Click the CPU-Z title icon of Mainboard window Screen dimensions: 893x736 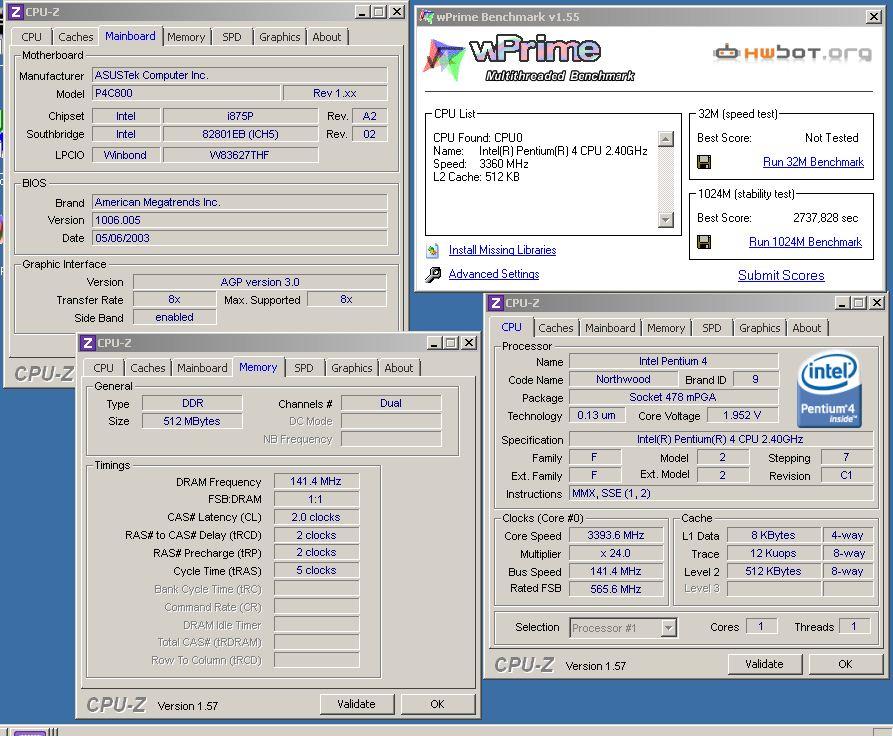(x=15, y=11)
